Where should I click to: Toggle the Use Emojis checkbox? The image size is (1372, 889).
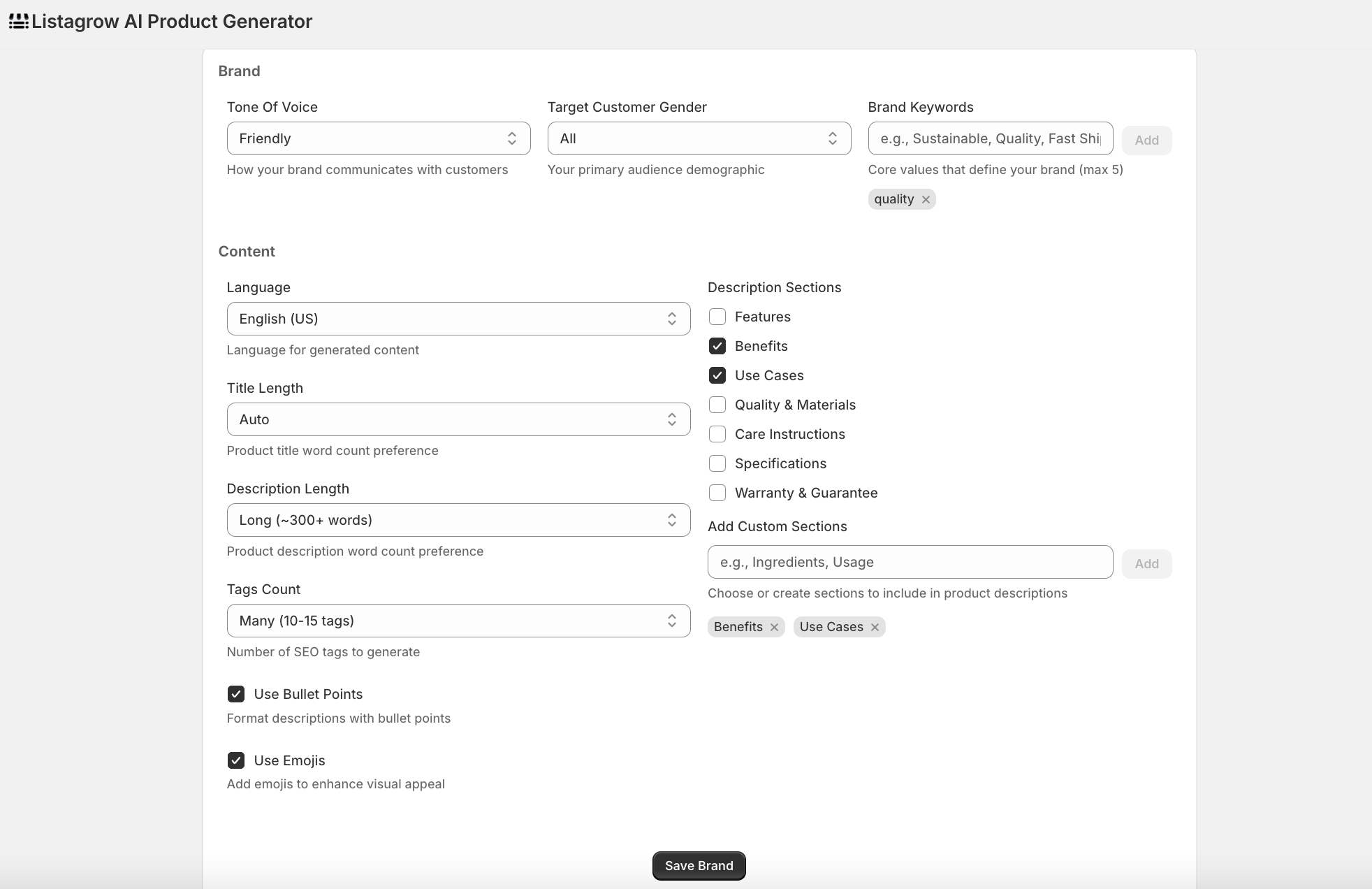236,760
